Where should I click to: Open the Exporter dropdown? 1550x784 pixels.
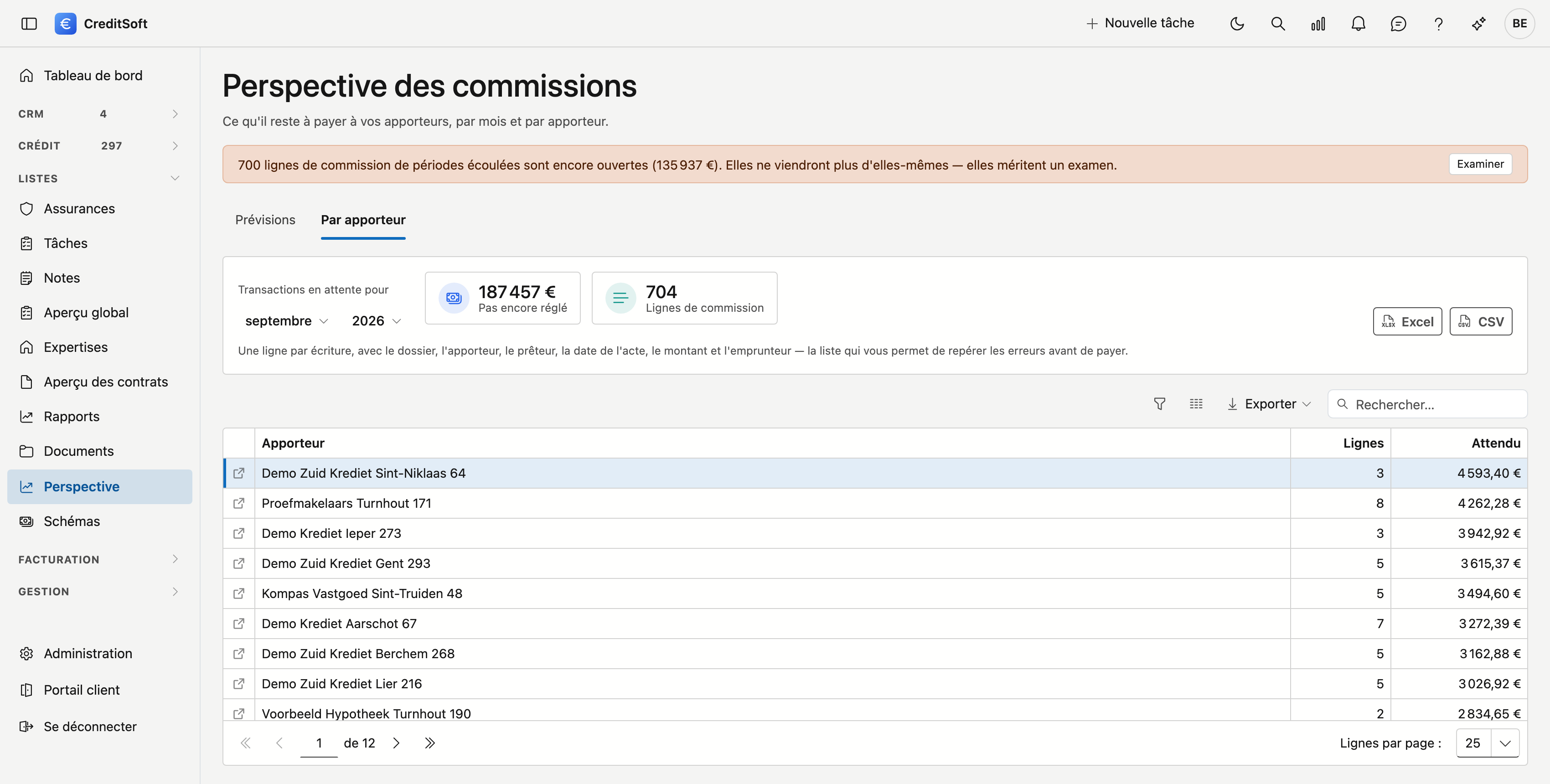(1269, 404)
